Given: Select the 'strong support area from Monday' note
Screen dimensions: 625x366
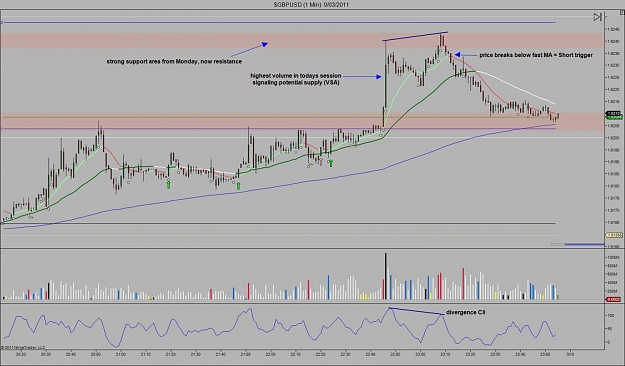Looking at the screenshot, I should (174, 61).
